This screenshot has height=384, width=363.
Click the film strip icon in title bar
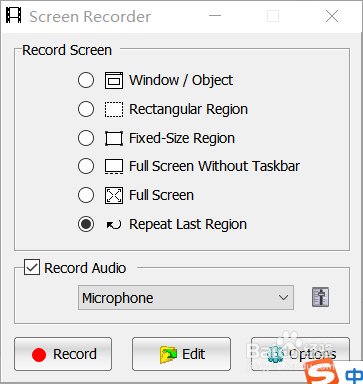pos(14,15)
